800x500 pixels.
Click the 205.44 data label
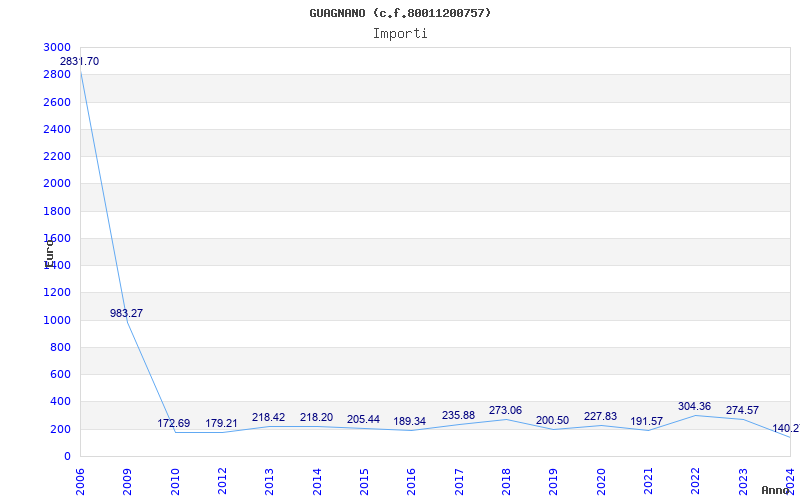(363, 419)
